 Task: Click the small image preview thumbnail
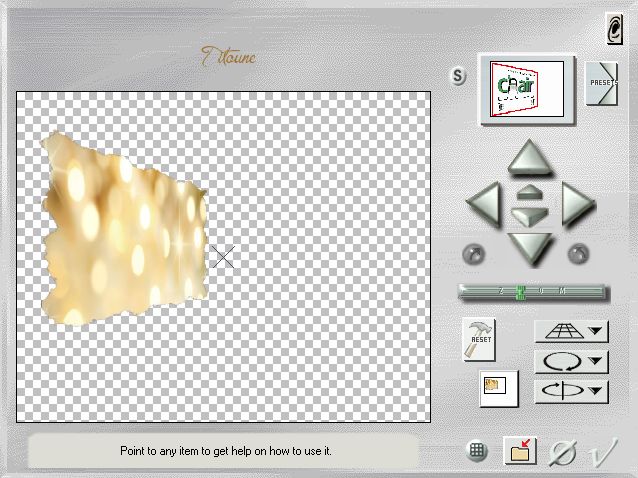[499, 389]
